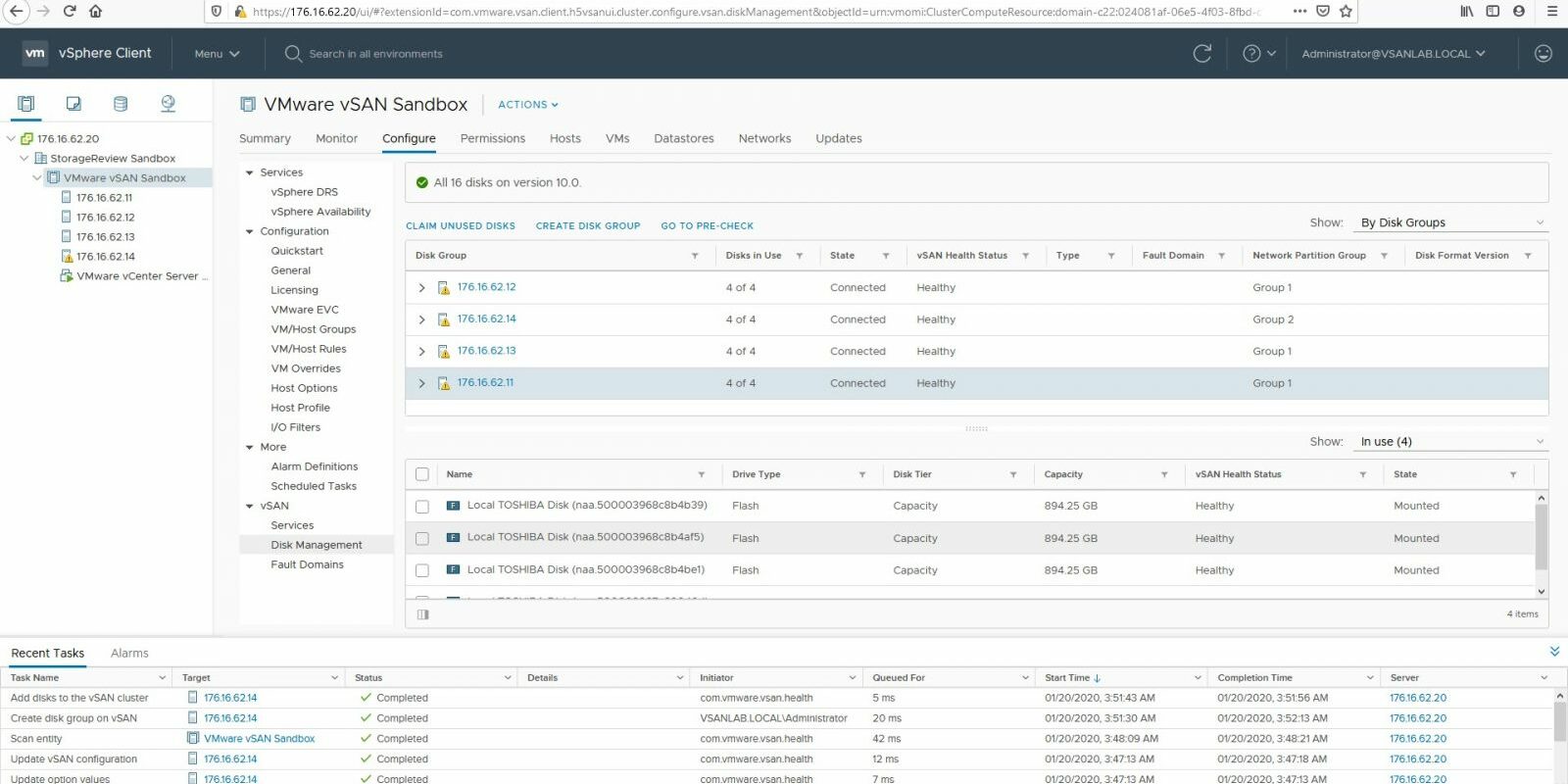Screen dimensions: 1568x784
Task: Click GO TO PRE-CHECK
Action: [x=708, y=226]
